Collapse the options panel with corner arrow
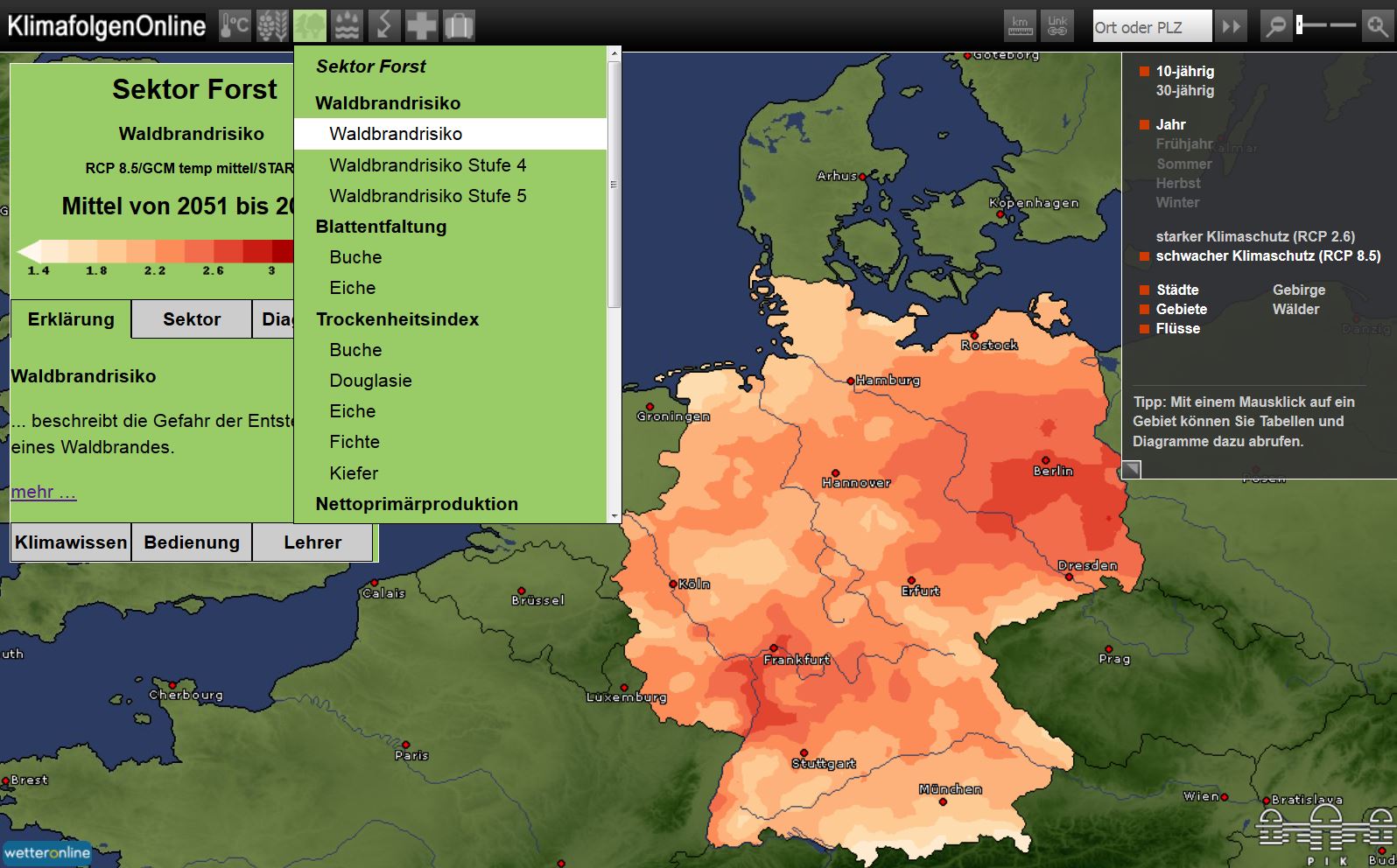 point(1131,470)
